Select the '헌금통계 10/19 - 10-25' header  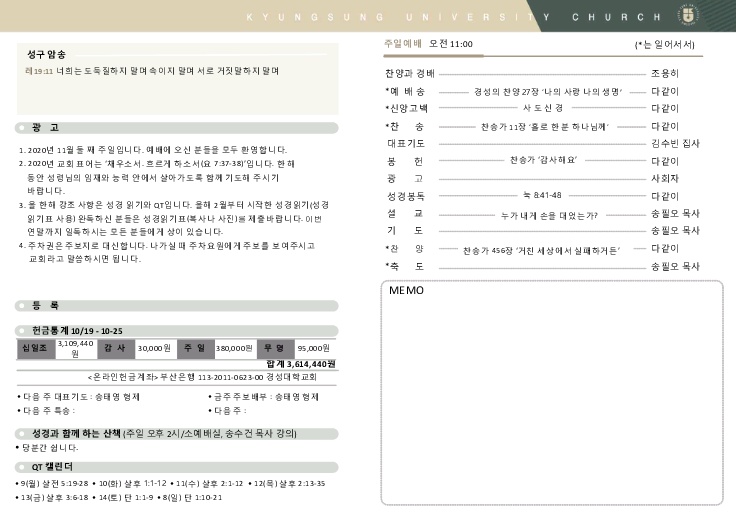(176, 330)
